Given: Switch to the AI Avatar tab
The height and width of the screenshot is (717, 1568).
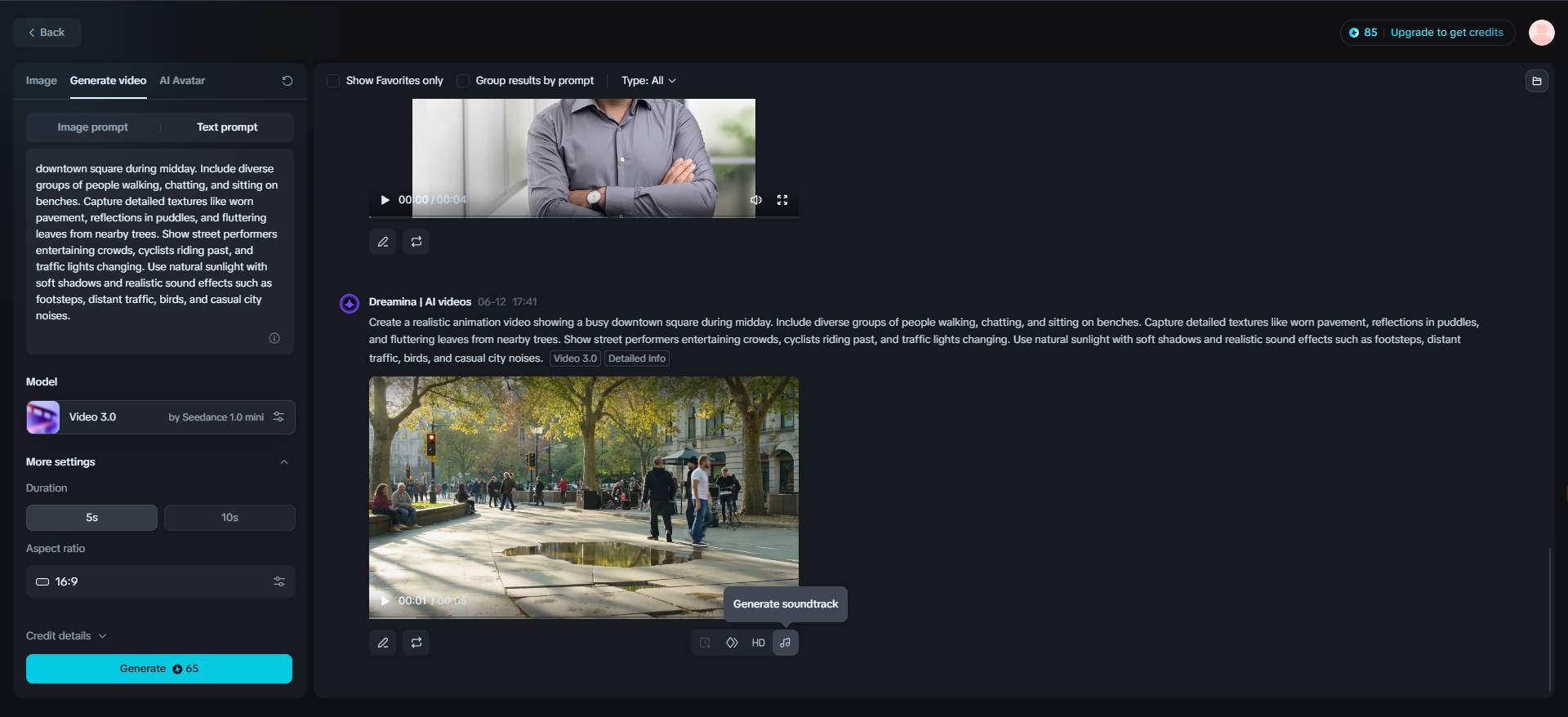Looking at the screenshot, I should point(182,81).
